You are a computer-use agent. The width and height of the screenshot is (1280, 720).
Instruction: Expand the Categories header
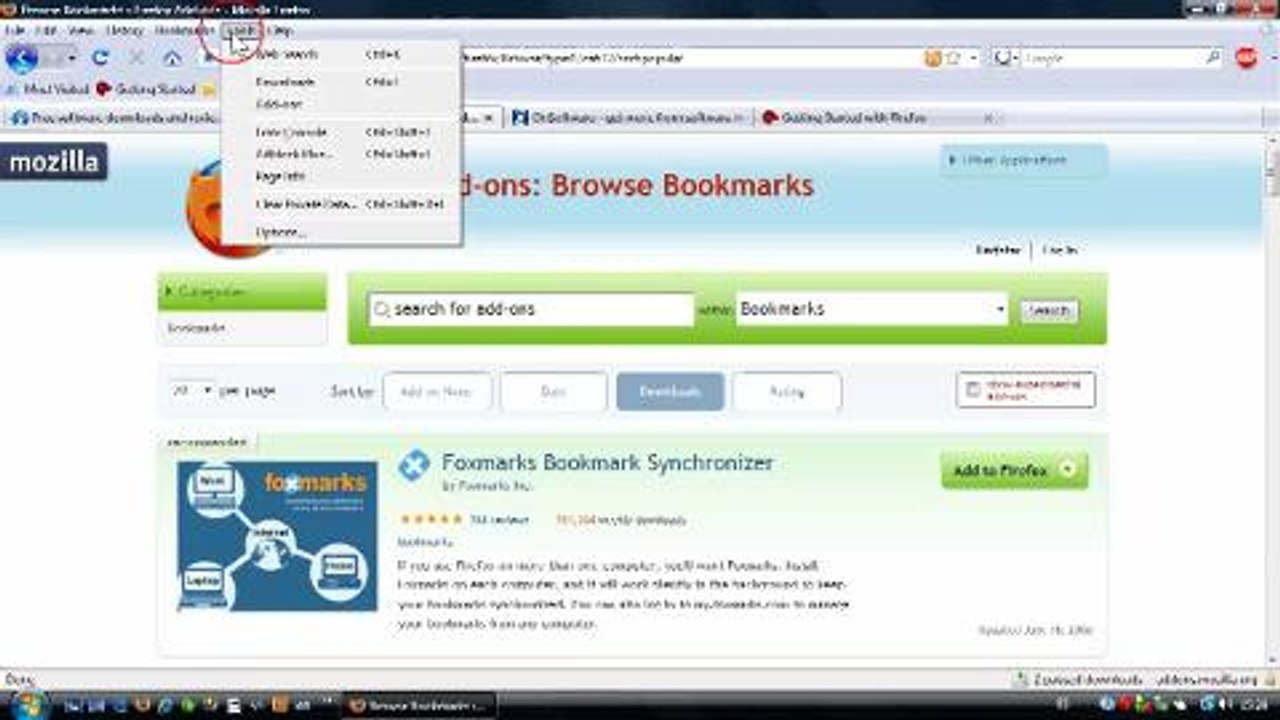click(x=242, y=292)
